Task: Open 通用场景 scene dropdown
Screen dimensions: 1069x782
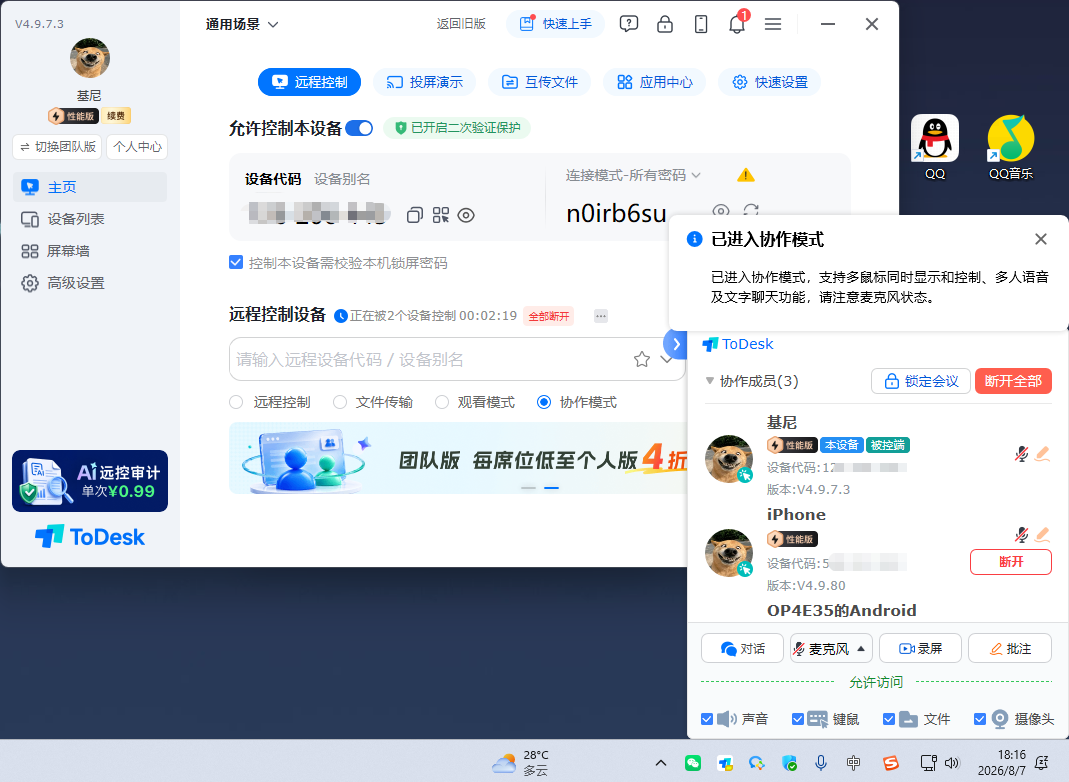Action: [242, 25]
